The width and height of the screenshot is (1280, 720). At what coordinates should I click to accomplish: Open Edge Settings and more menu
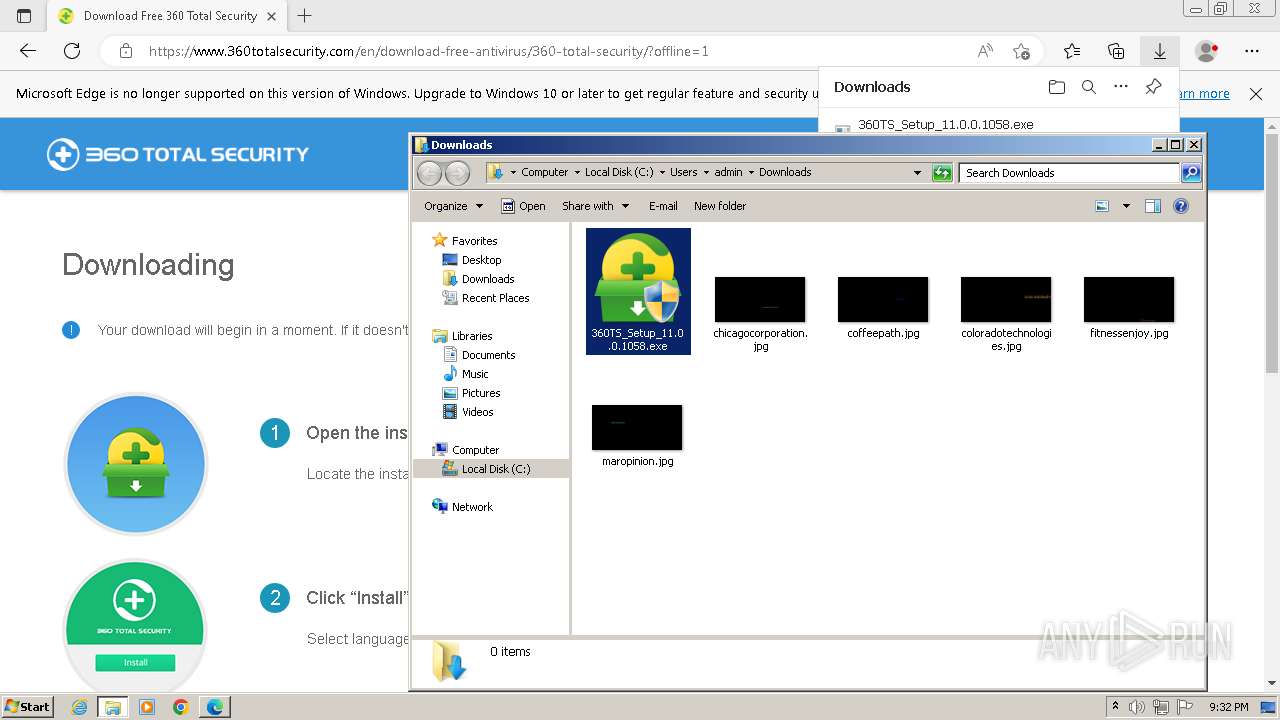[1252, 51]
